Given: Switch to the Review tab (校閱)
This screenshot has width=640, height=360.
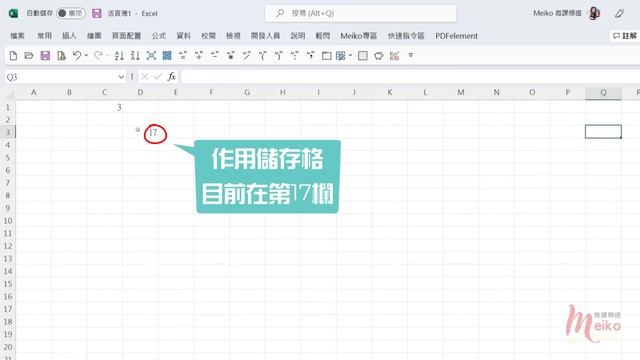Looking at the screenshot, I should click(x=209, y=36).
